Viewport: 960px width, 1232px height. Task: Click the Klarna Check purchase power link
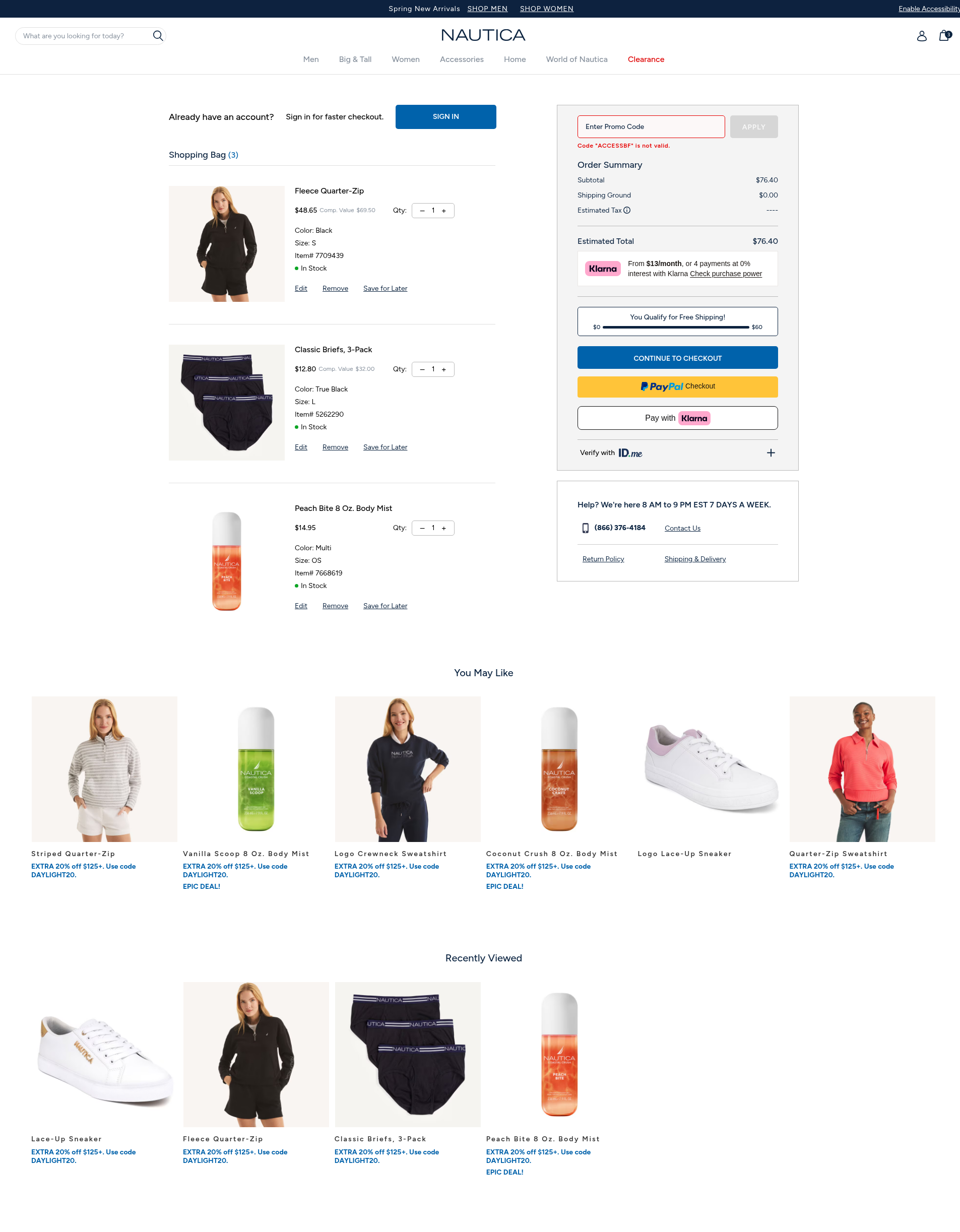click(726, 274)
